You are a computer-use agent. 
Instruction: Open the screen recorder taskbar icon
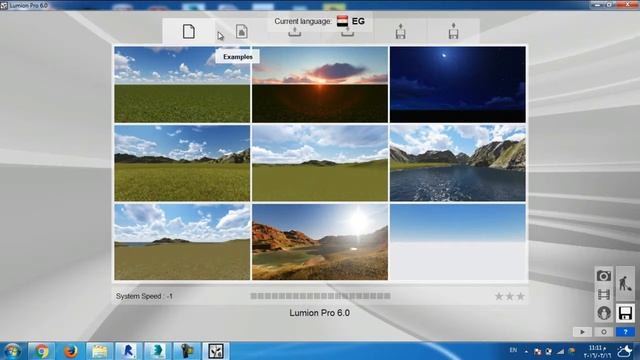pos(187,351)
